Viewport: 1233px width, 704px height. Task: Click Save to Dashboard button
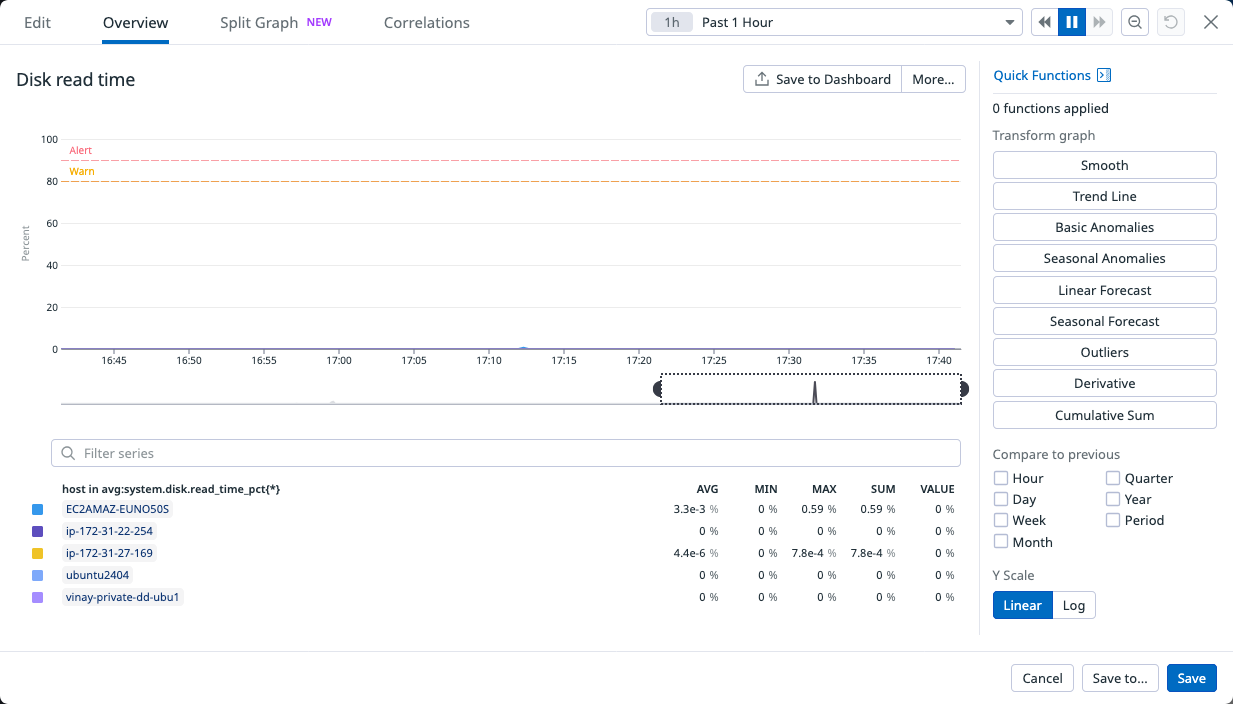click(x=822, y=79)
